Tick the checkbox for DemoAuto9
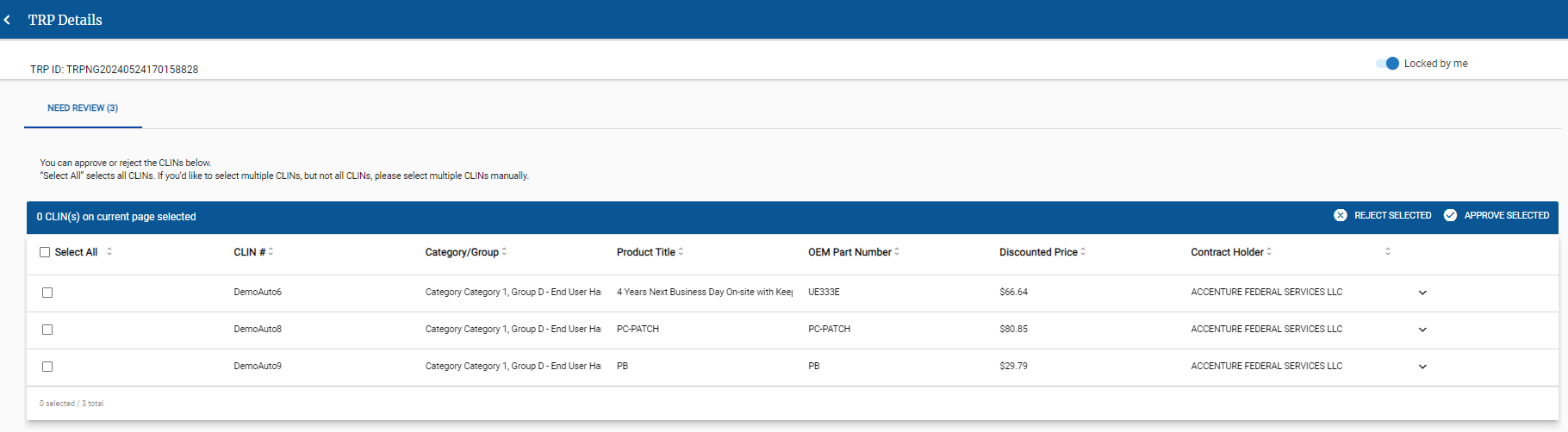 [x=47, y=367]
